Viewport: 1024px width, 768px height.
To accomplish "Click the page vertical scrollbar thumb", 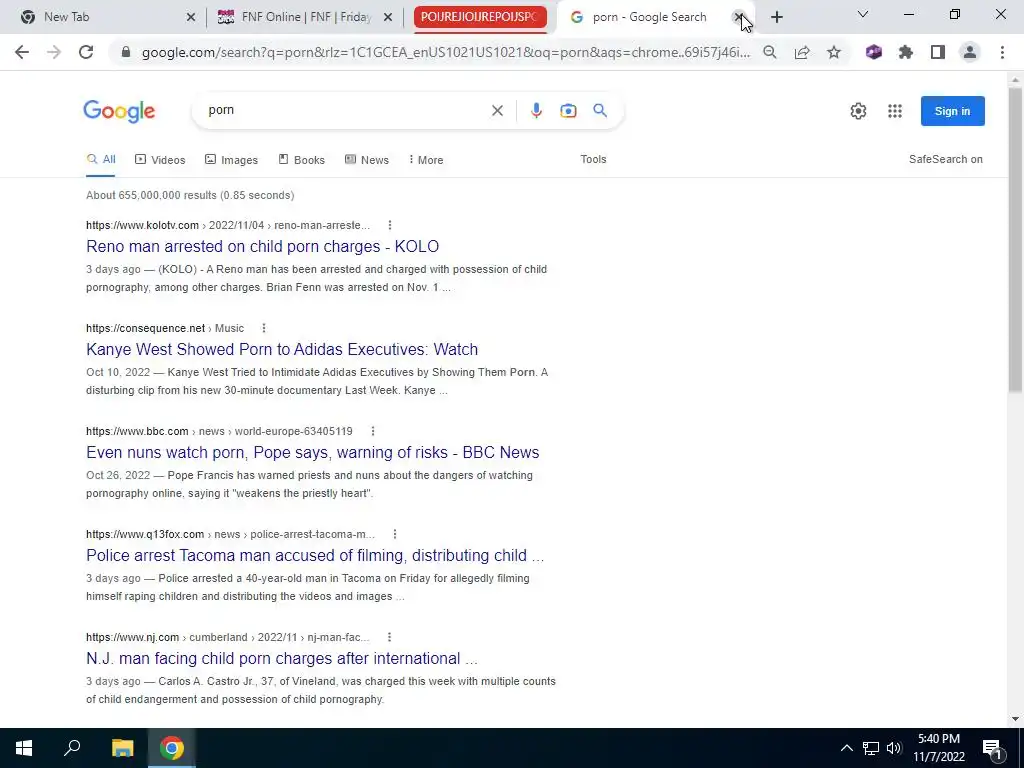I will (x=1015, y=238).
